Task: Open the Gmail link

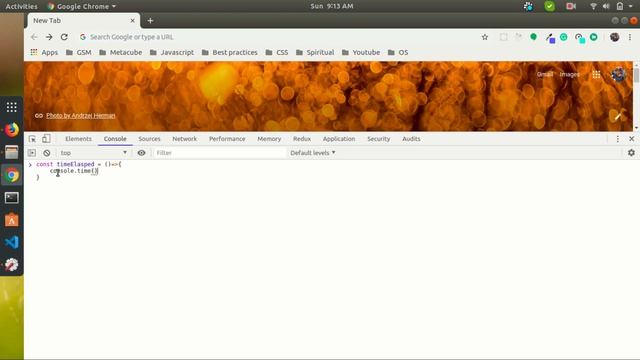Action: 545,74
